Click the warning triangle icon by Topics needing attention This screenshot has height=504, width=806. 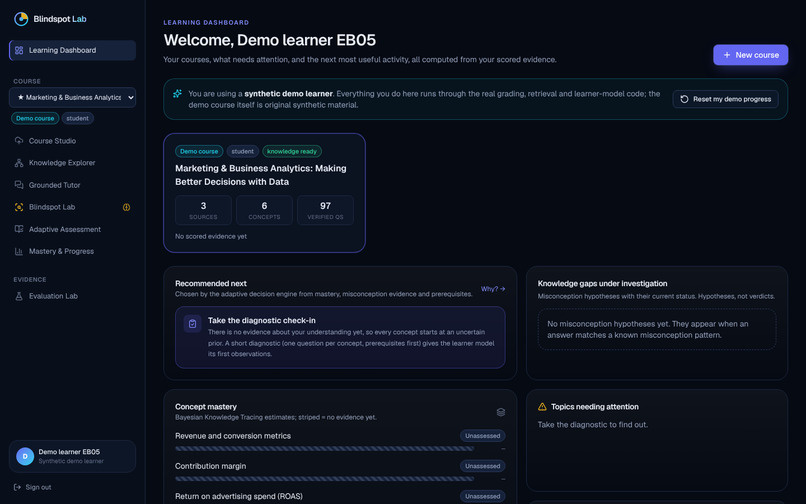[542, 407]
